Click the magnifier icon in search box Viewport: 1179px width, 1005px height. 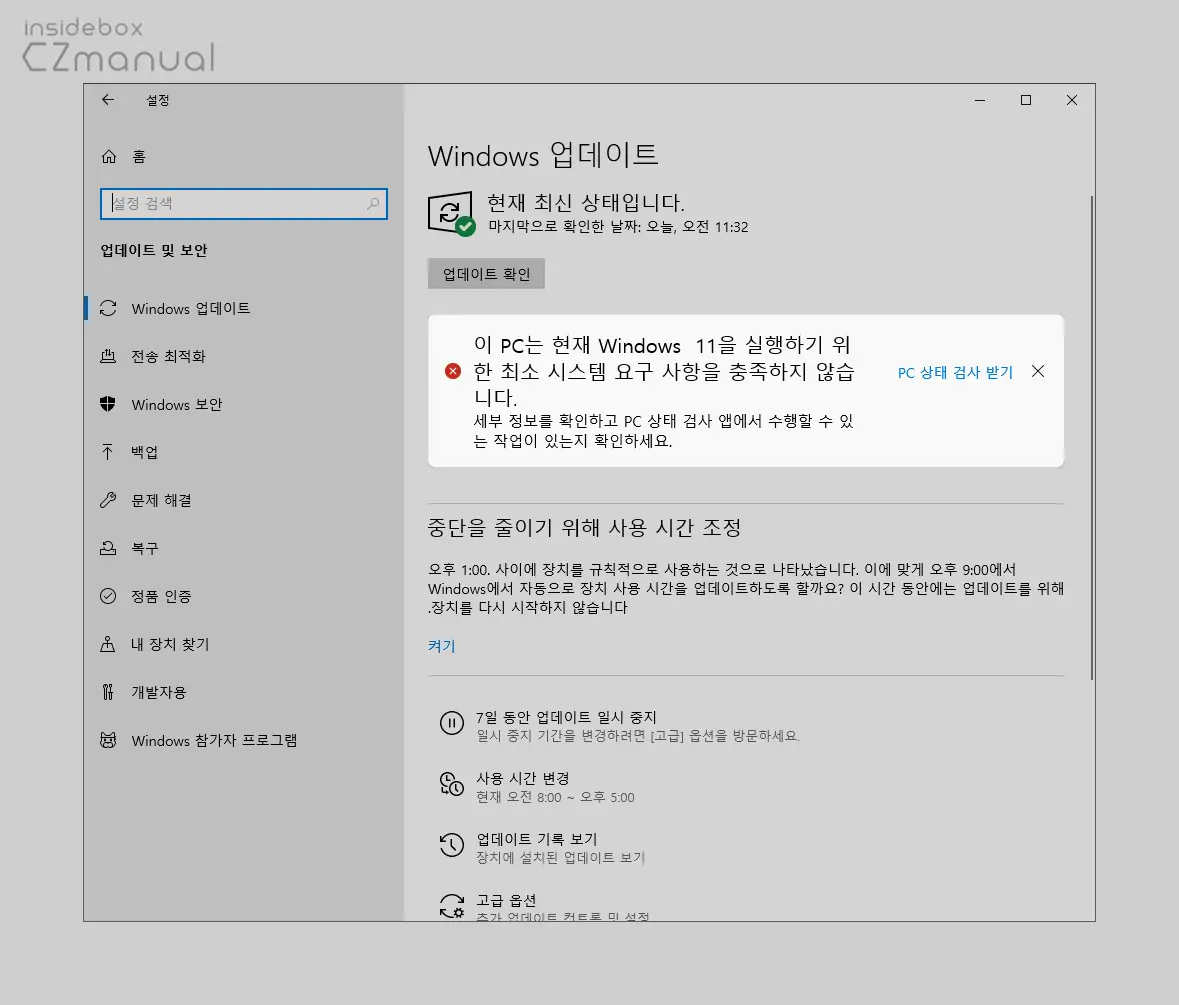[373, 204]
